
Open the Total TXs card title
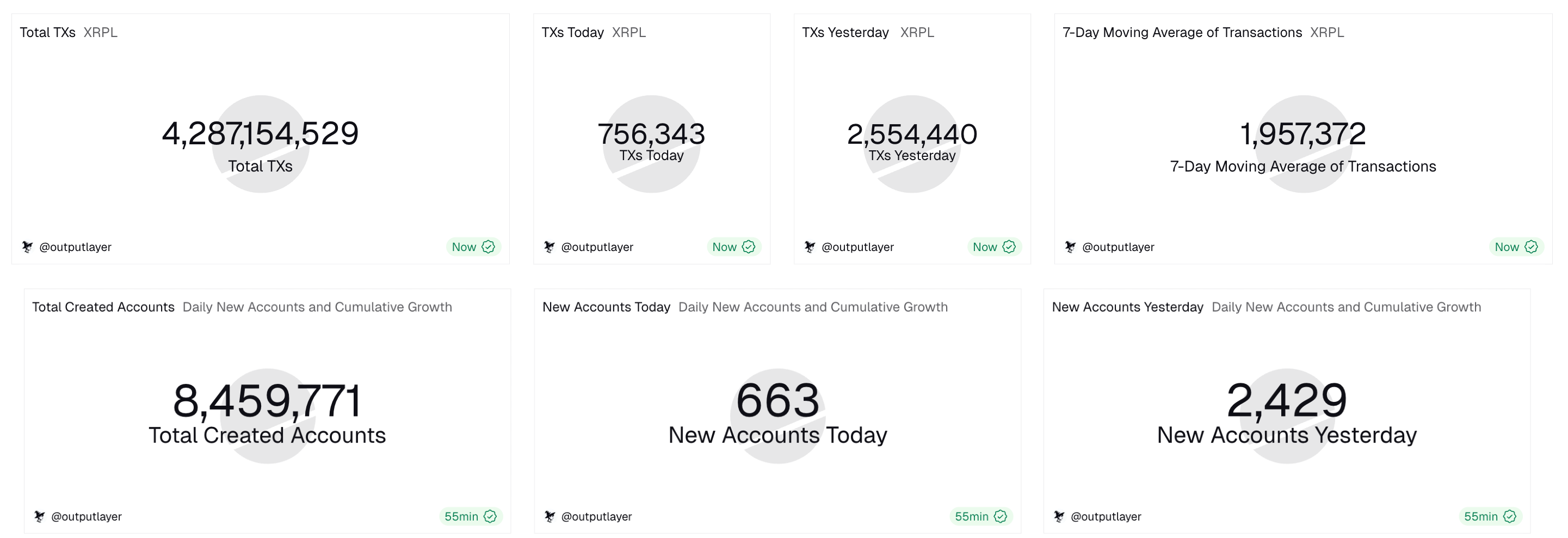click(47, 32)
